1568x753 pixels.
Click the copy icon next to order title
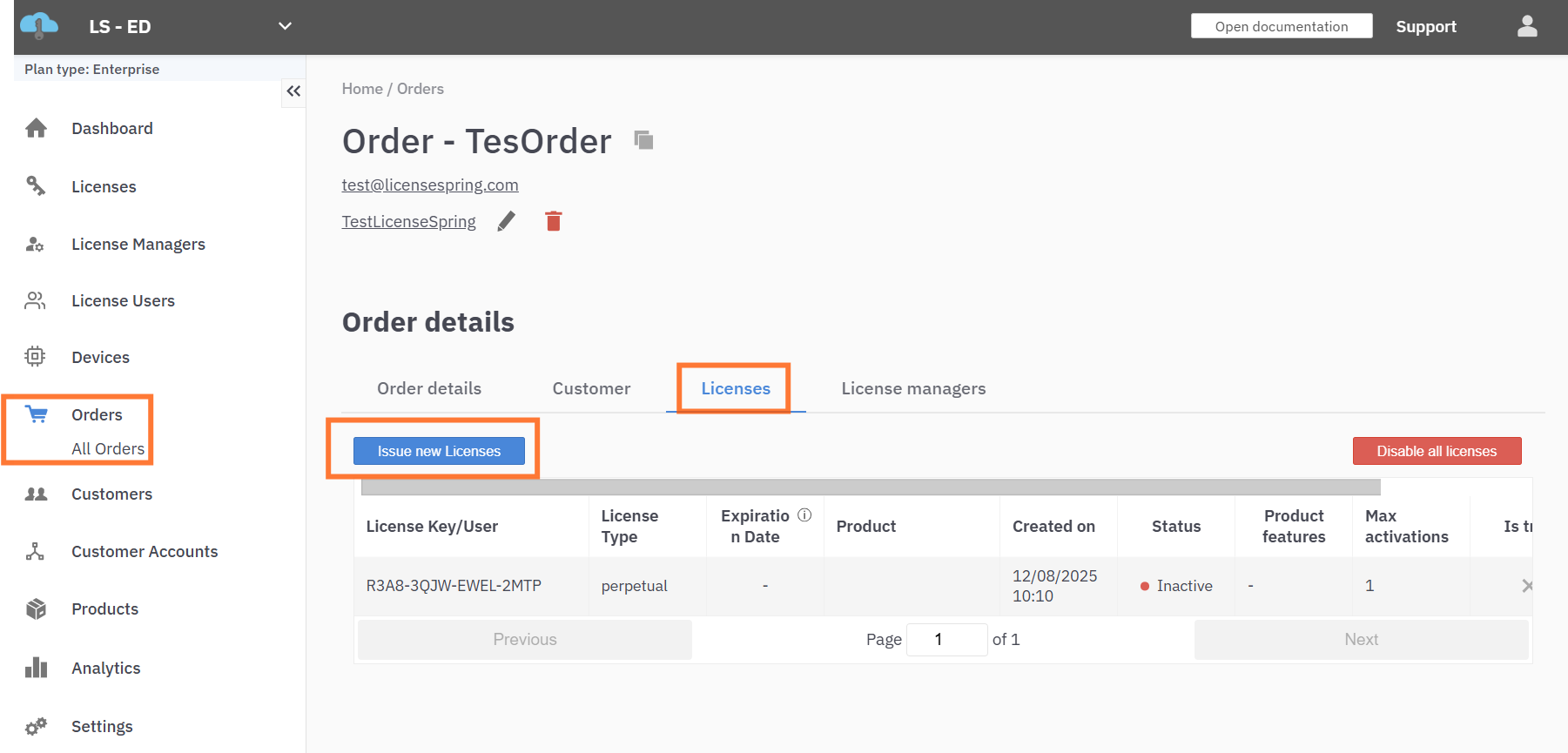pyautogui.click(x=643, y=140)
